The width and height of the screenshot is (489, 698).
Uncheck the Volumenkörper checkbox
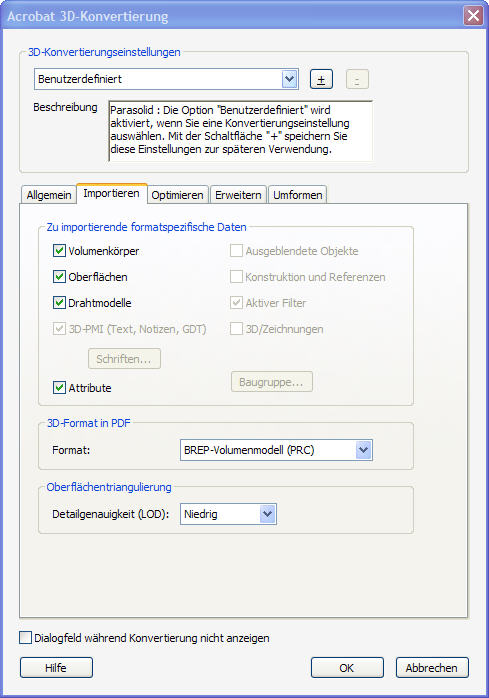(x=59, y=251)
